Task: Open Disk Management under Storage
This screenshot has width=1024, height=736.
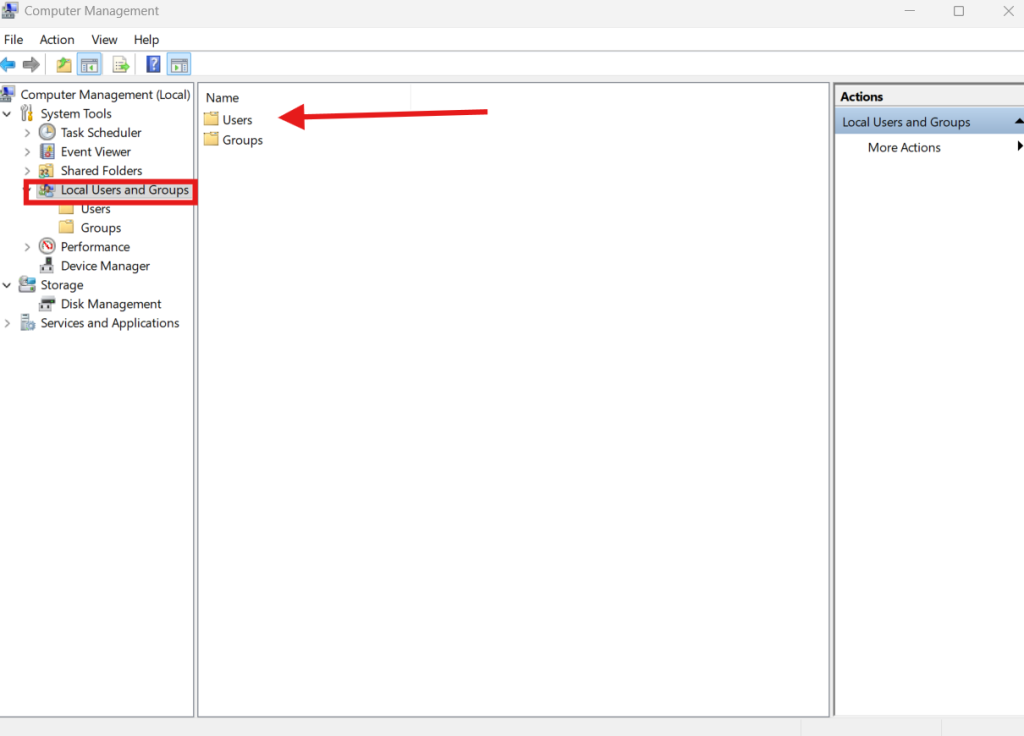Action: click(x=108, y=303)
